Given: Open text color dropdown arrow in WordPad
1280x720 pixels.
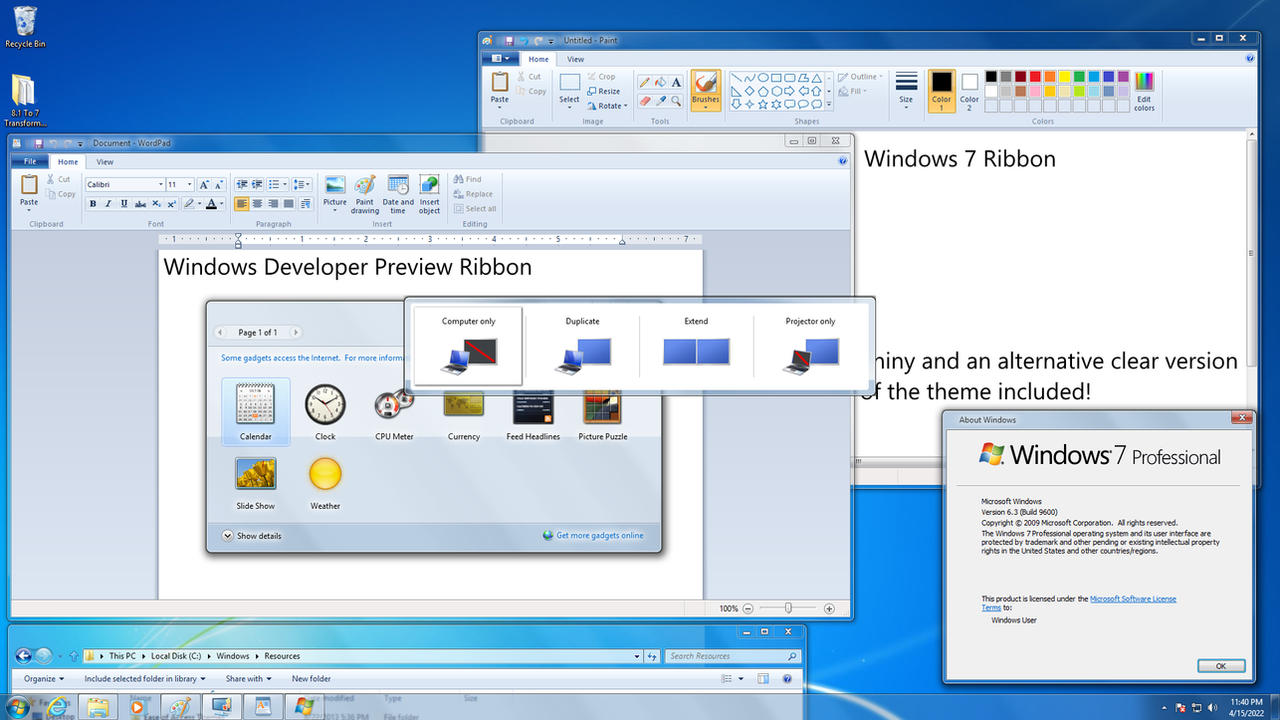Looking at the screenshot, I should tap(222, 204).
